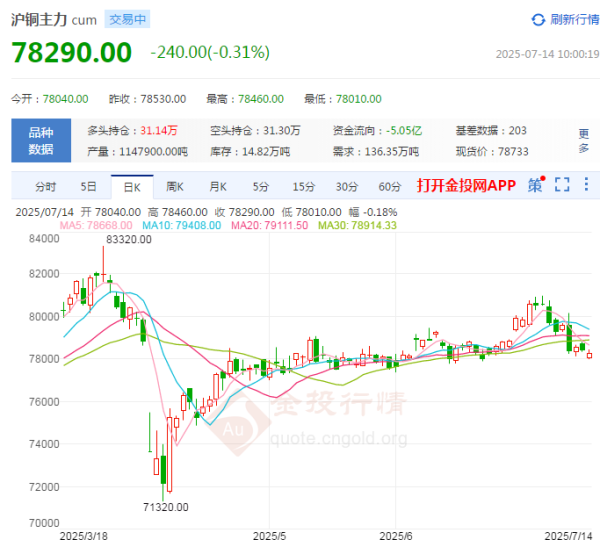The image size is (600, 540).
Task: Open the three-dot more options menu
Action: (586, 184)
